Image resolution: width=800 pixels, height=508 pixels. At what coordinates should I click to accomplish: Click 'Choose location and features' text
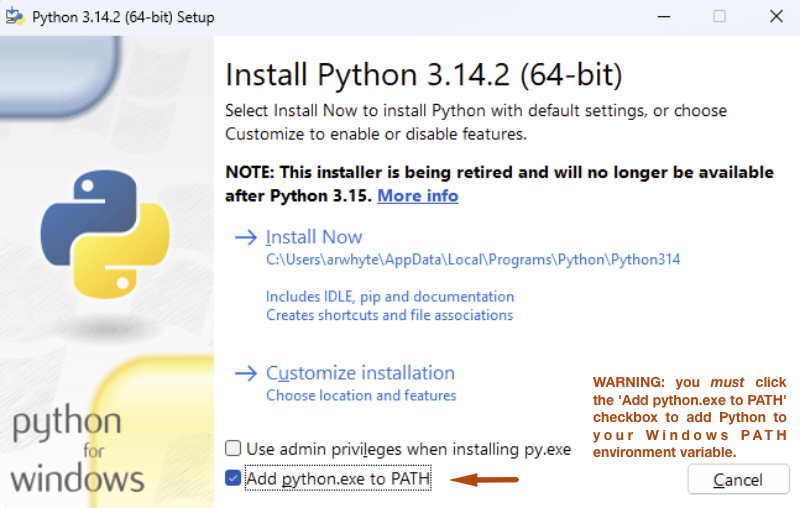click(361, 395)
